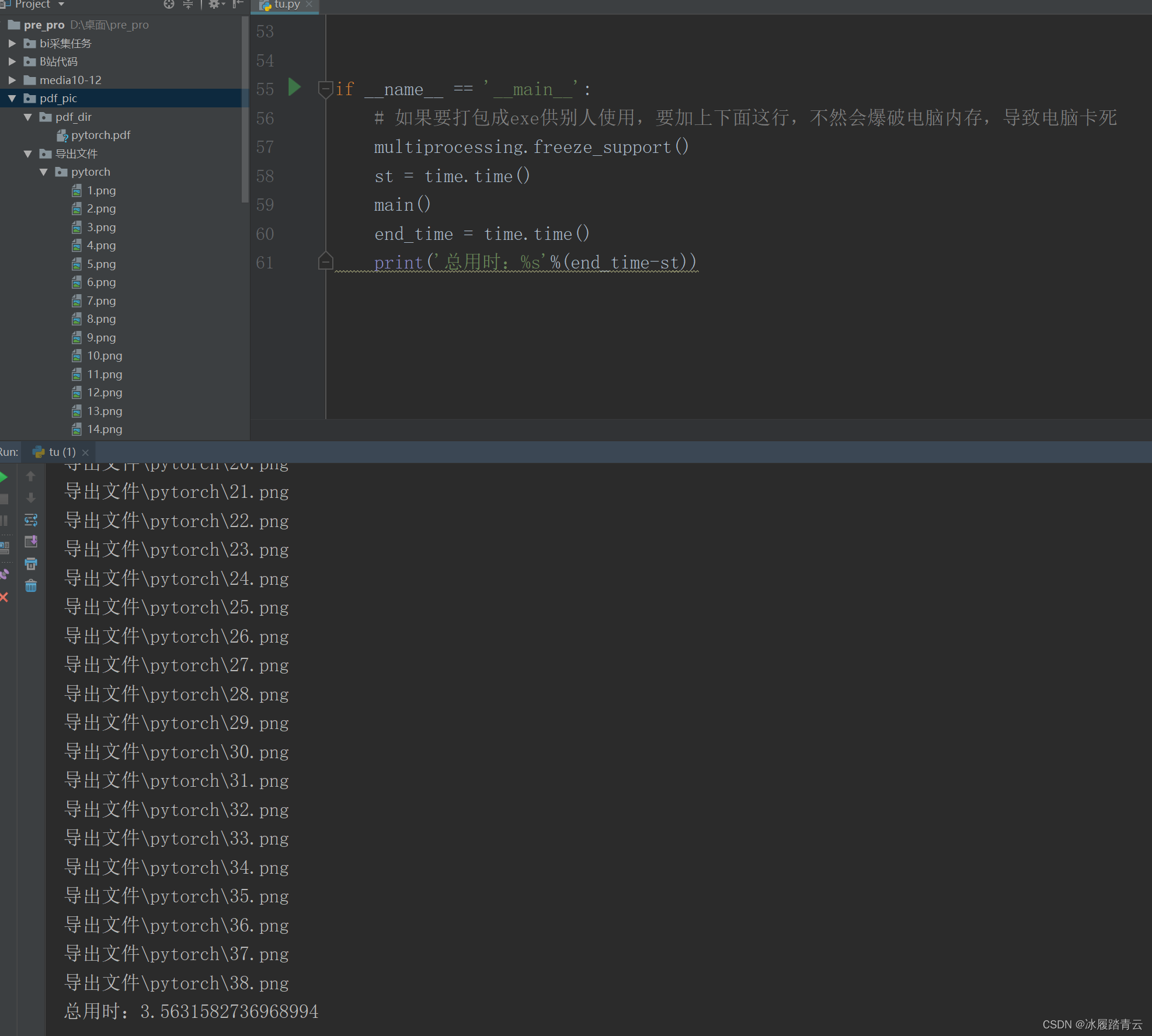Click the scroll-from-source target icon in Project panel

[169, 5]
